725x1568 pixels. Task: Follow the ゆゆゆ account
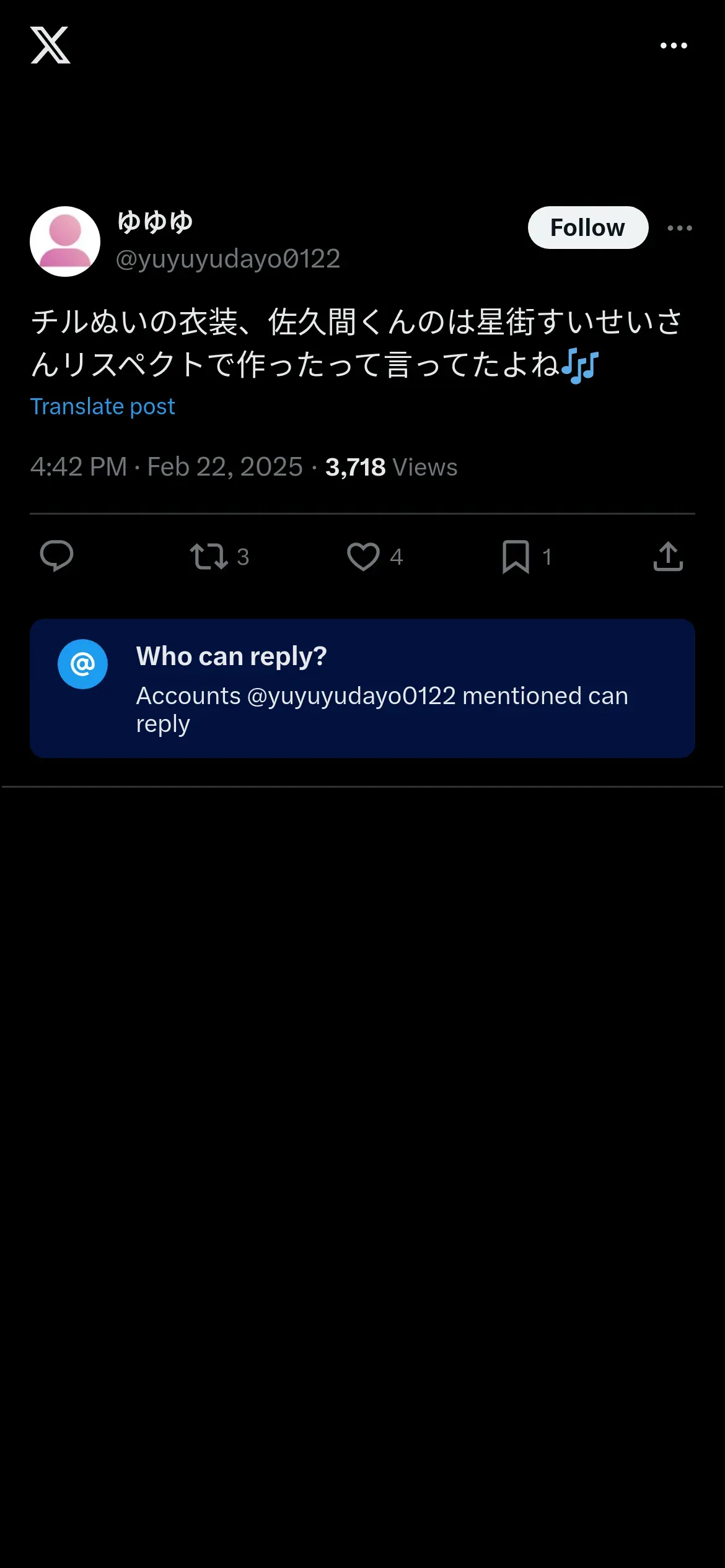click(x=588, y=227)
